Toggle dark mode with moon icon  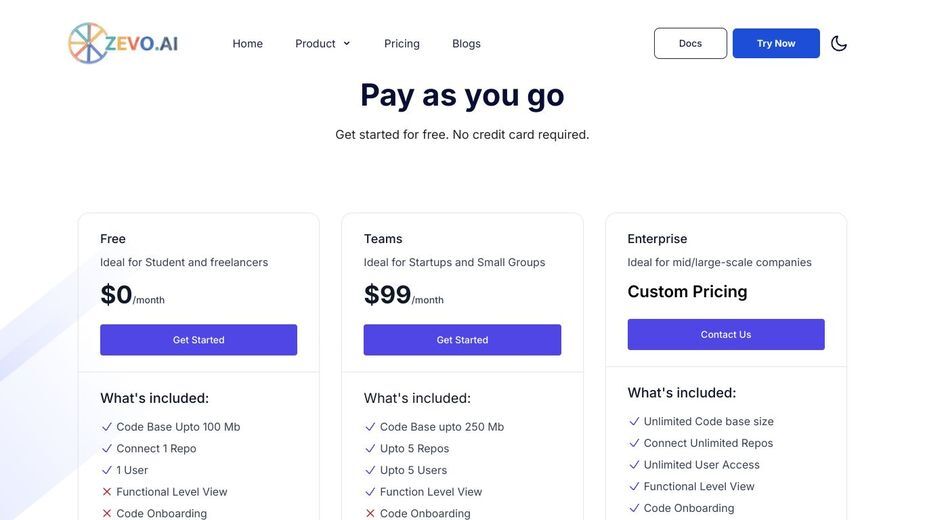[x=838, y=43]
